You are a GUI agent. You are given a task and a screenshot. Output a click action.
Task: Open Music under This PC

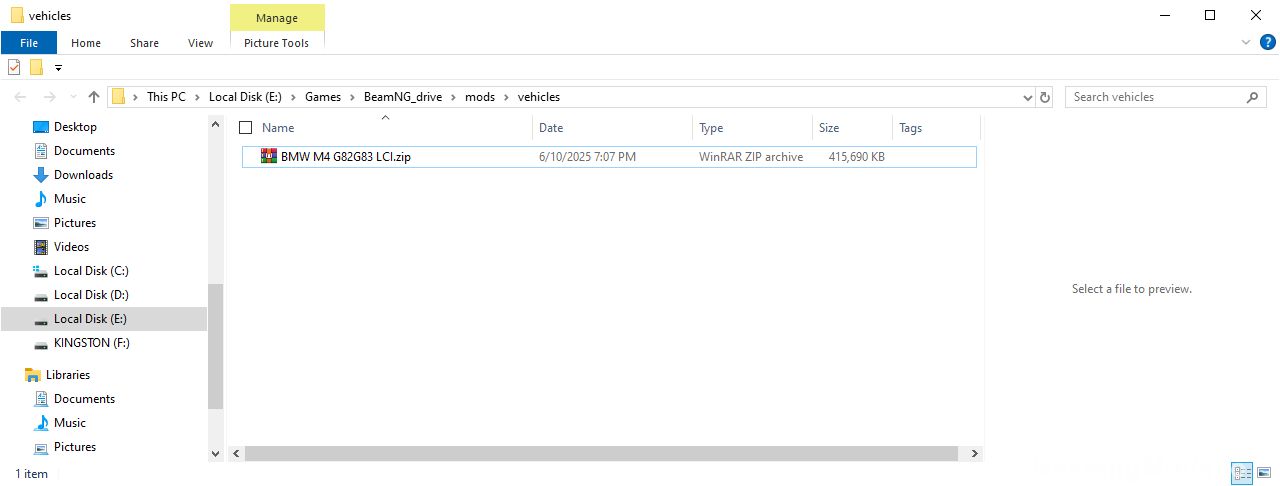70,199
